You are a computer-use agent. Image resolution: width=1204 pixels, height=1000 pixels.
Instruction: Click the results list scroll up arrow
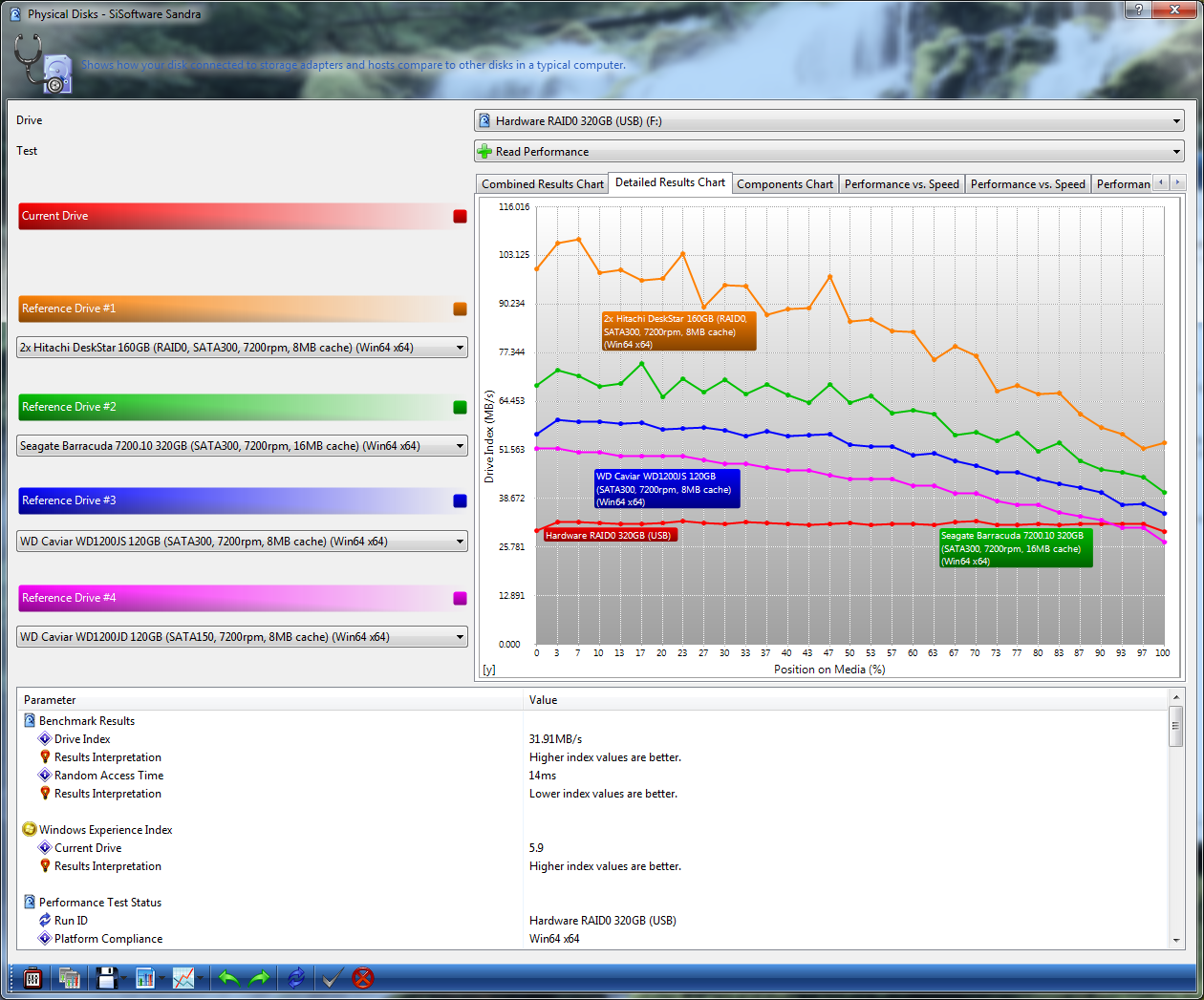pyautogui.click(x=1176, y=698)
